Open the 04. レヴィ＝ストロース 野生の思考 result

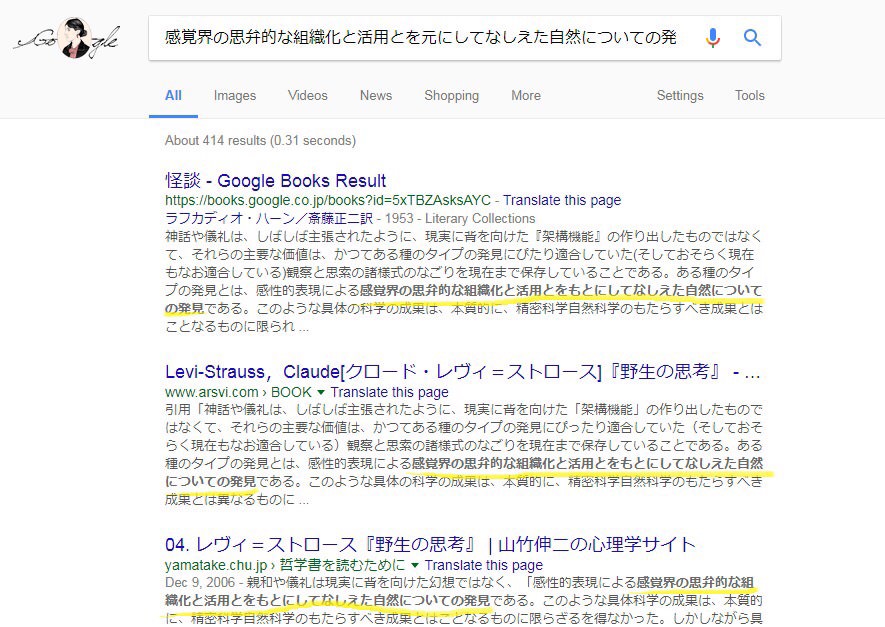(430, 545)
